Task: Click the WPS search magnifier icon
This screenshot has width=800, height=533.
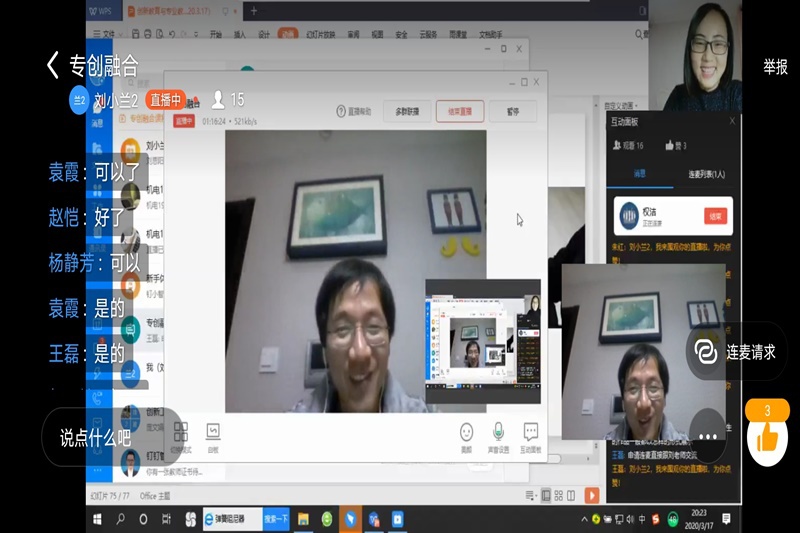Action: pos(639,34)
